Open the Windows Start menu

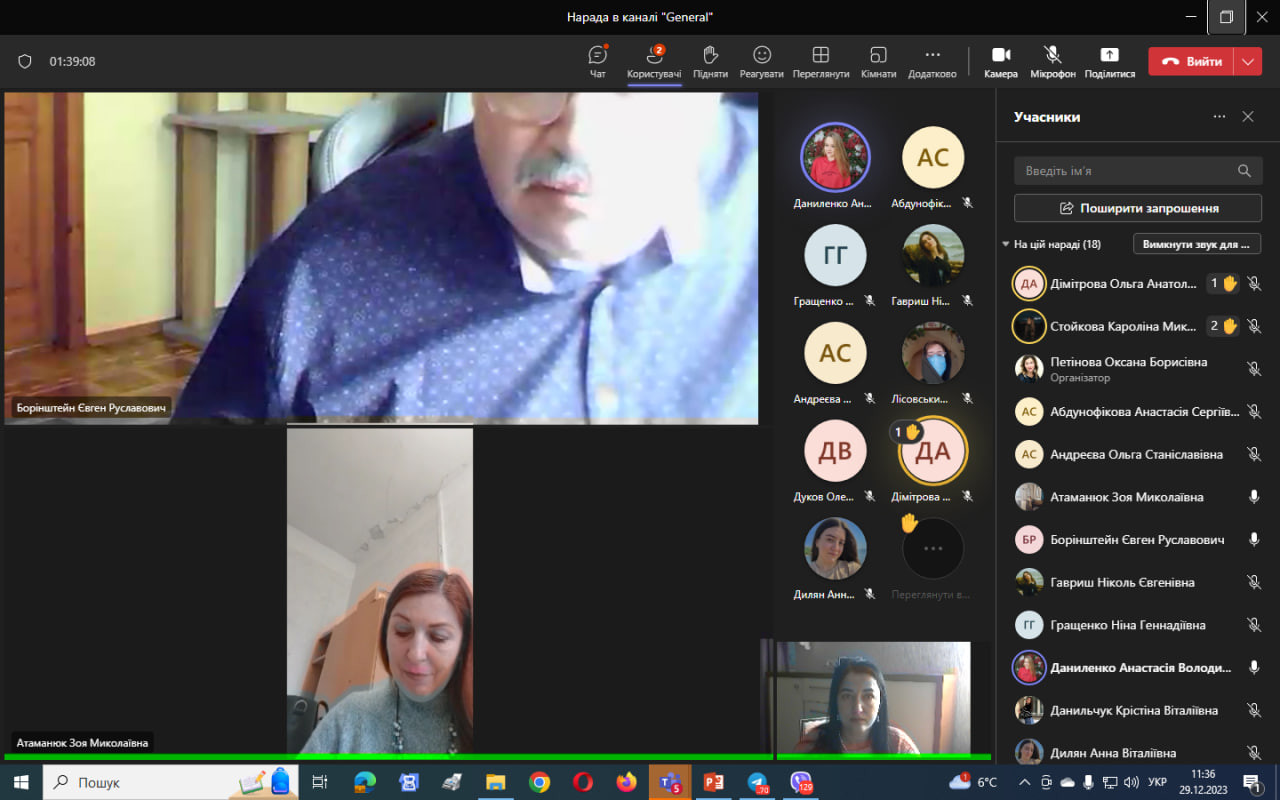coord(21,782)
